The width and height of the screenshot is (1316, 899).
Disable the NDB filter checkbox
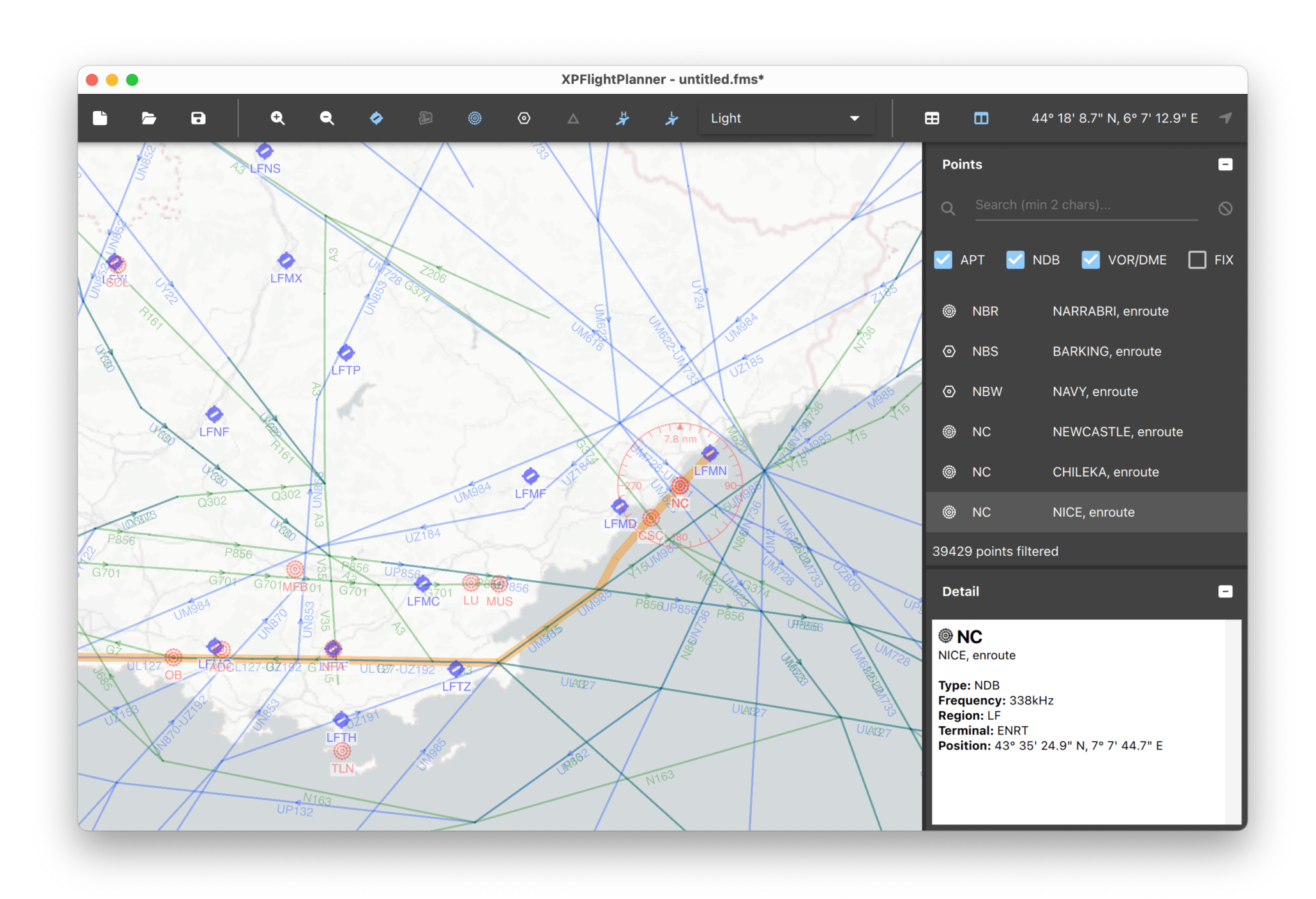tap(1015, 260)
